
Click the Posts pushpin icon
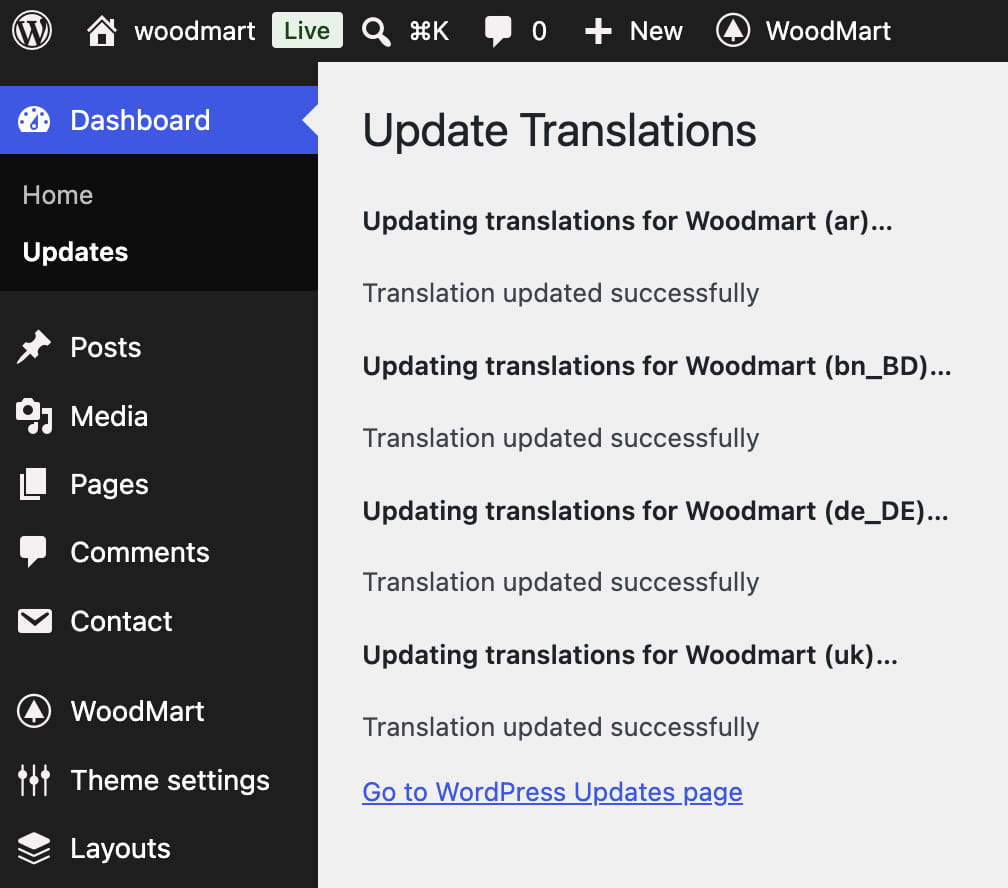pos(33,347)
